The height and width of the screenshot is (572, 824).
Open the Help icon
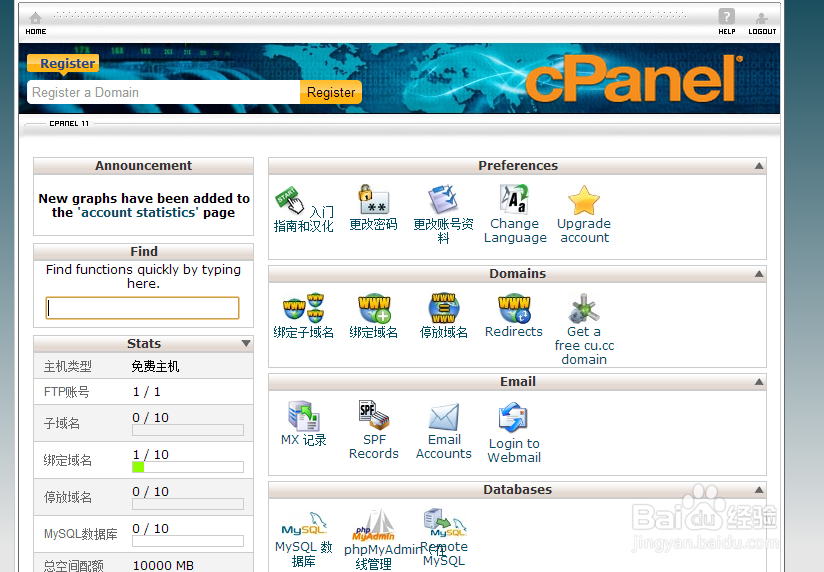pos(726,16)
